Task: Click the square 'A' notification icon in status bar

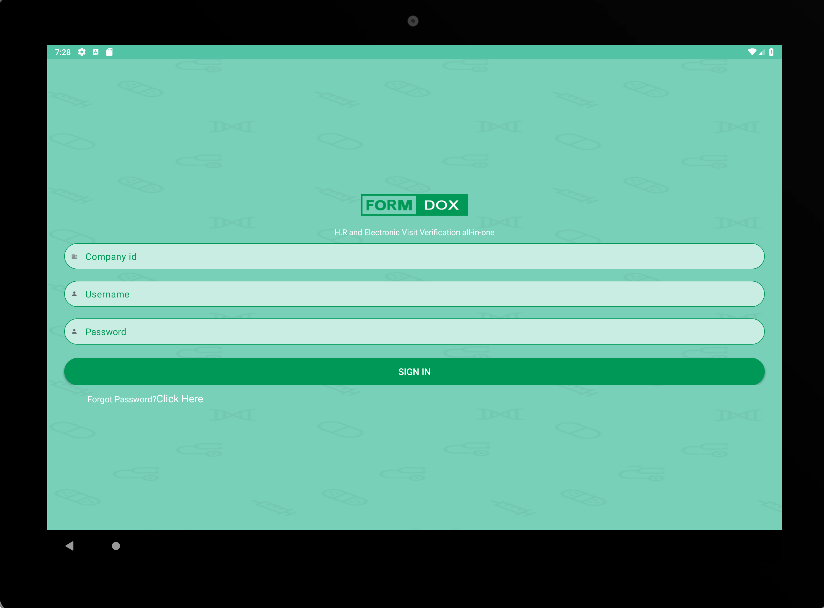Action: click(x=95, y=52)
